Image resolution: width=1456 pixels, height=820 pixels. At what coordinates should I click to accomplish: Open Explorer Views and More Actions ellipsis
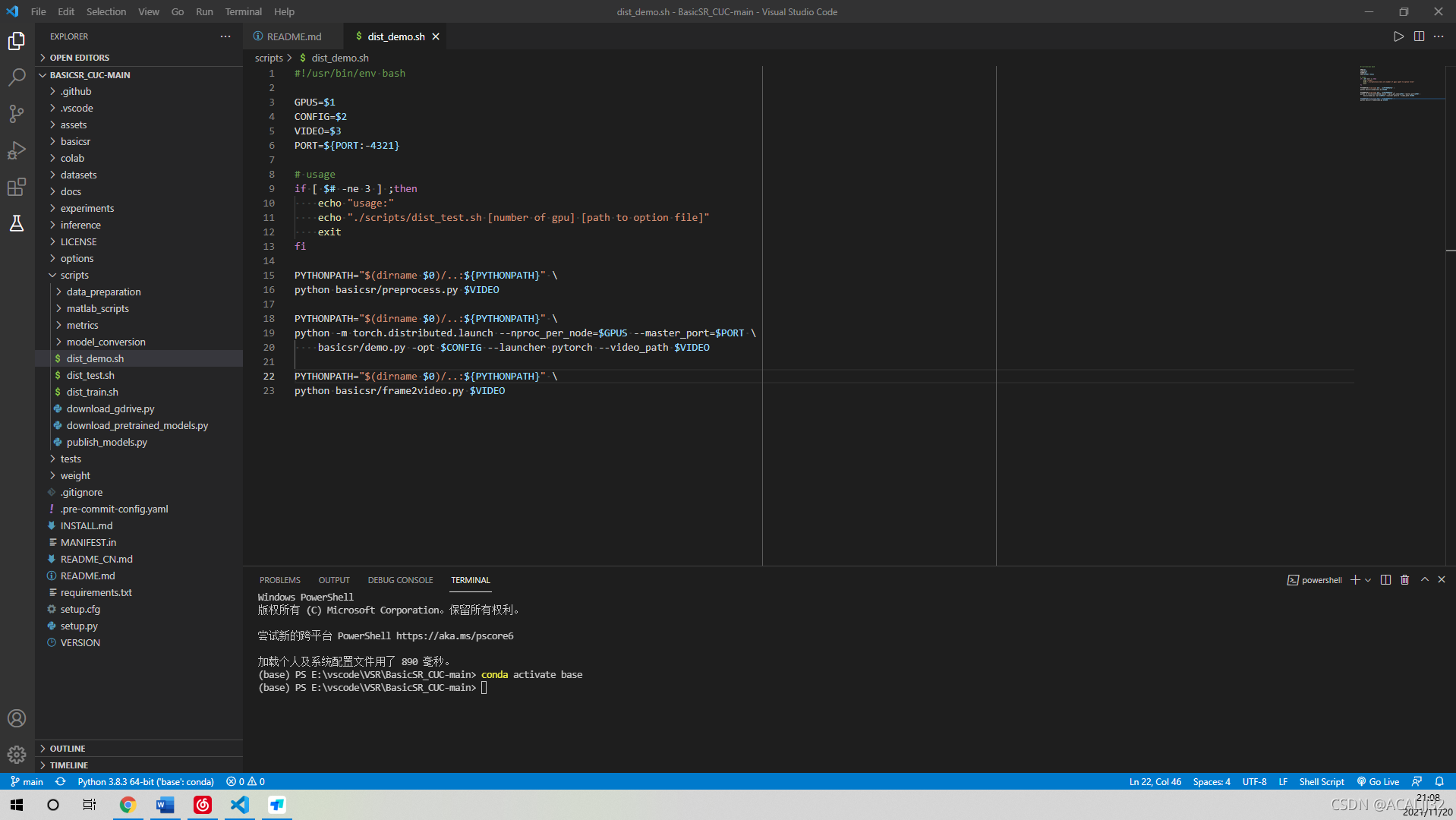pyautogui.click(x=225, y=36)
